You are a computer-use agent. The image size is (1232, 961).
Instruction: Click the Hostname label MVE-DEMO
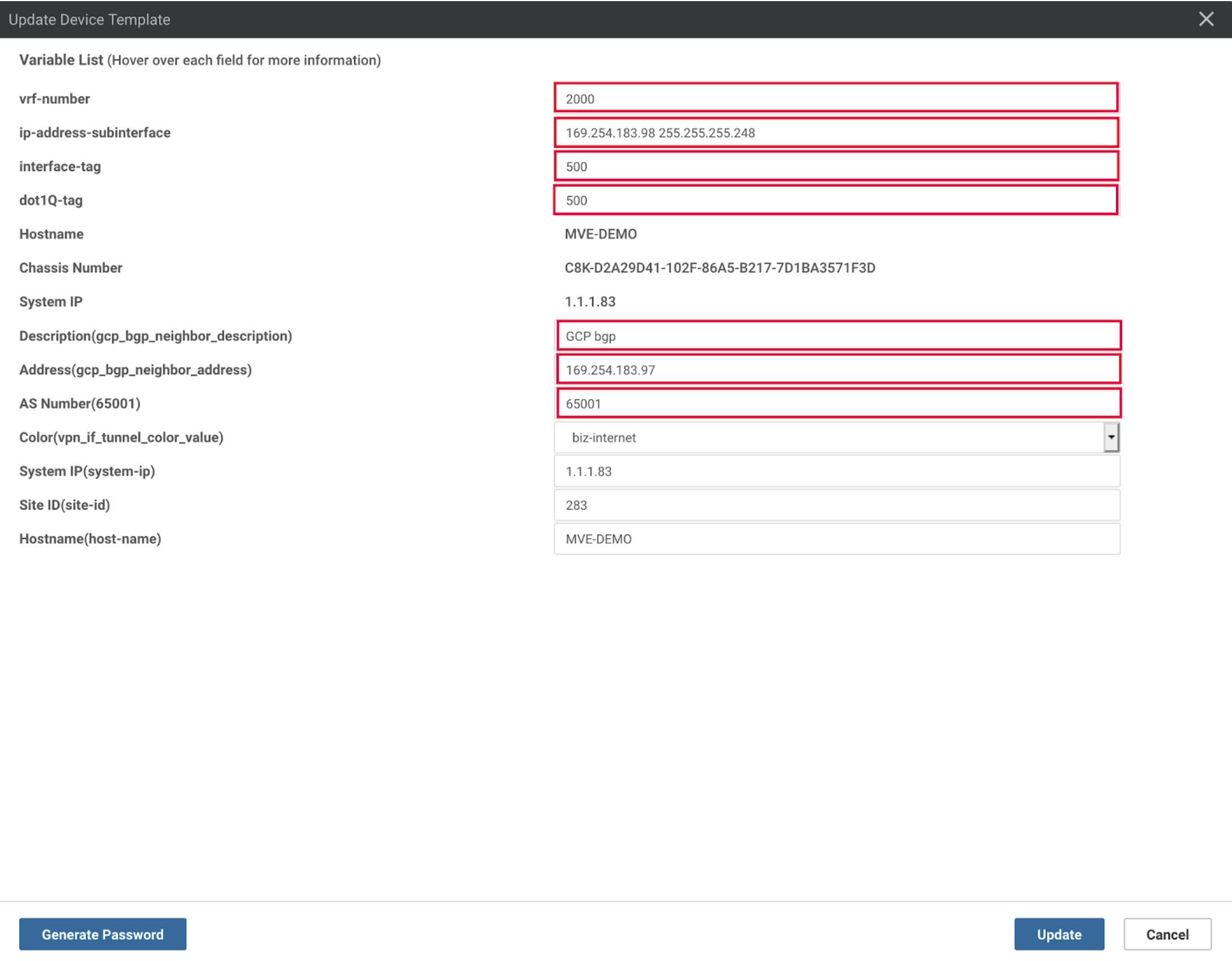point(600,234)
